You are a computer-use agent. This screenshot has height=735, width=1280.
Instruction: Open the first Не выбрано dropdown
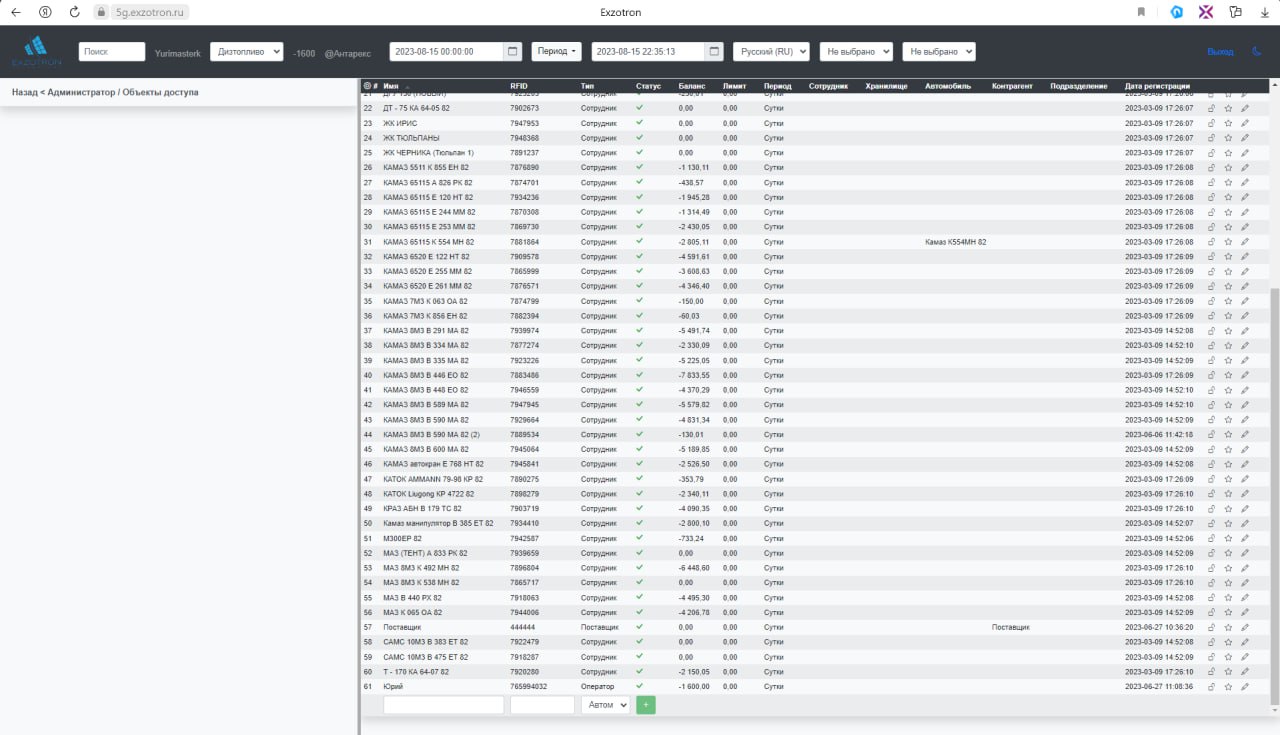pyautogui.click(x=856, y=51)
